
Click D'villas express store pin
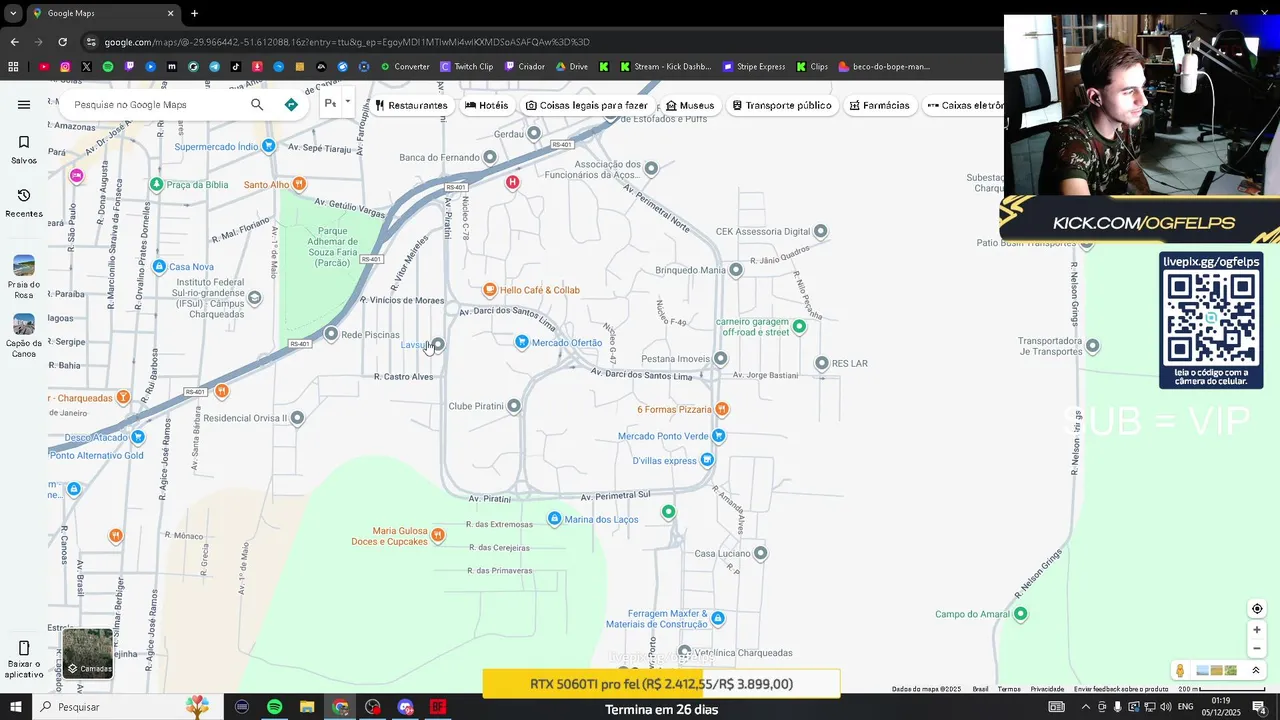[707, 460]
